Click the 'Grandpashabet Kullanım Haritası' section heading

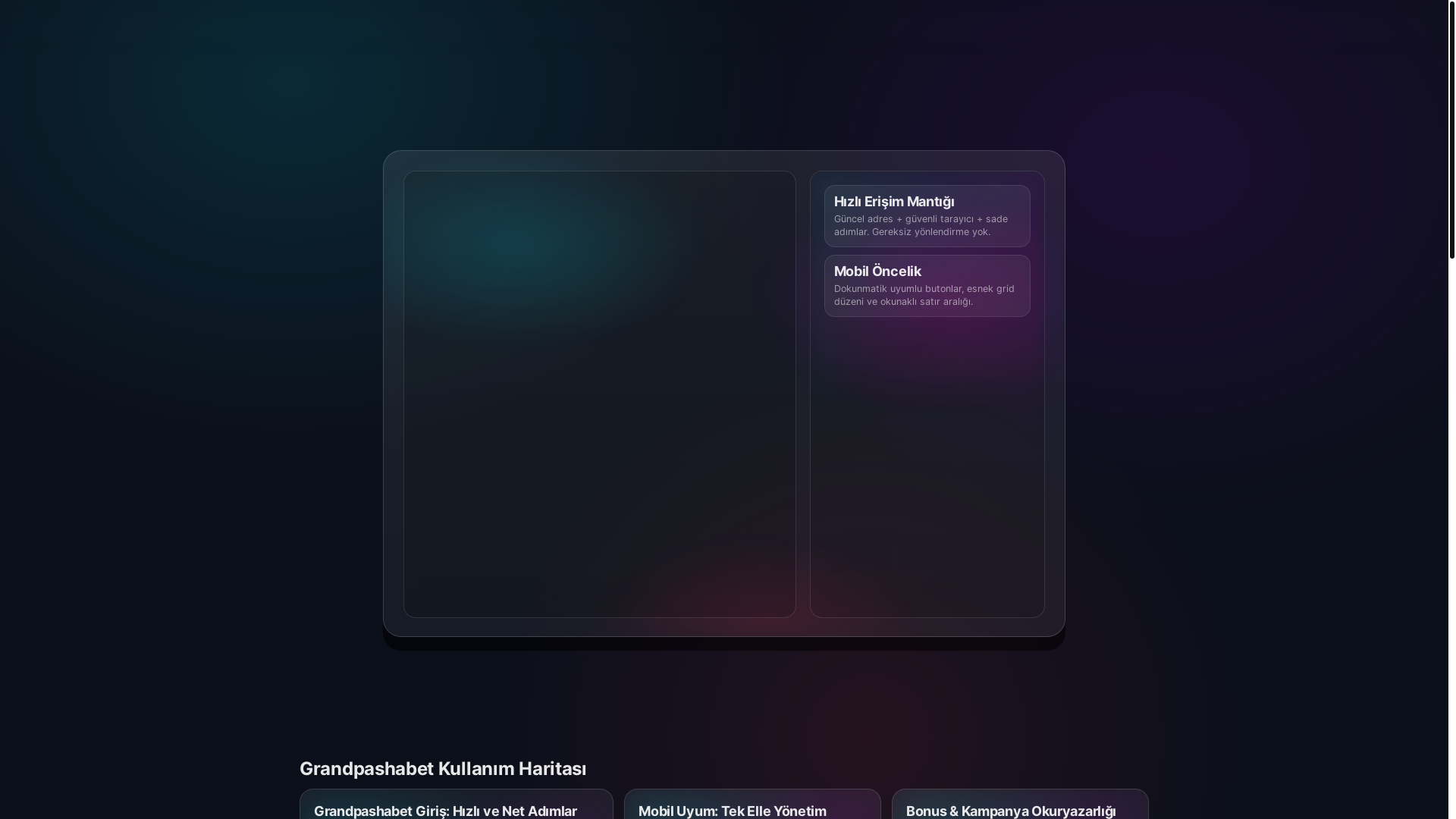[443, 769]
